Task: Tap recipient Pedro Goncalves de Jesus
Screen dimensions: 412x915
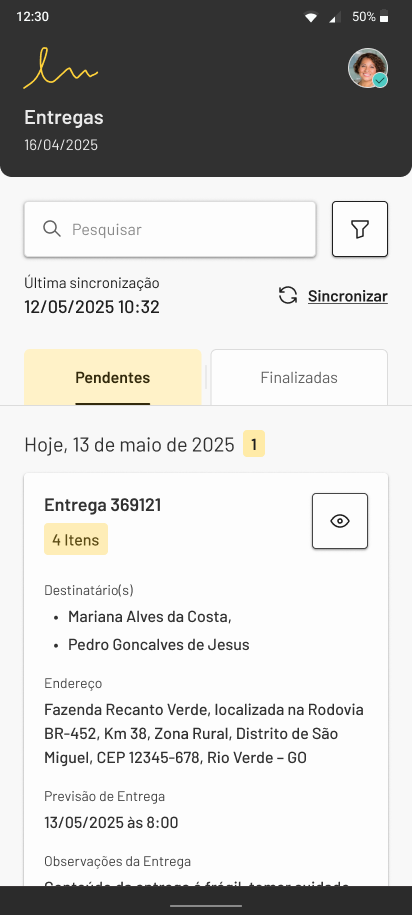Action: [x=159, y=644]
